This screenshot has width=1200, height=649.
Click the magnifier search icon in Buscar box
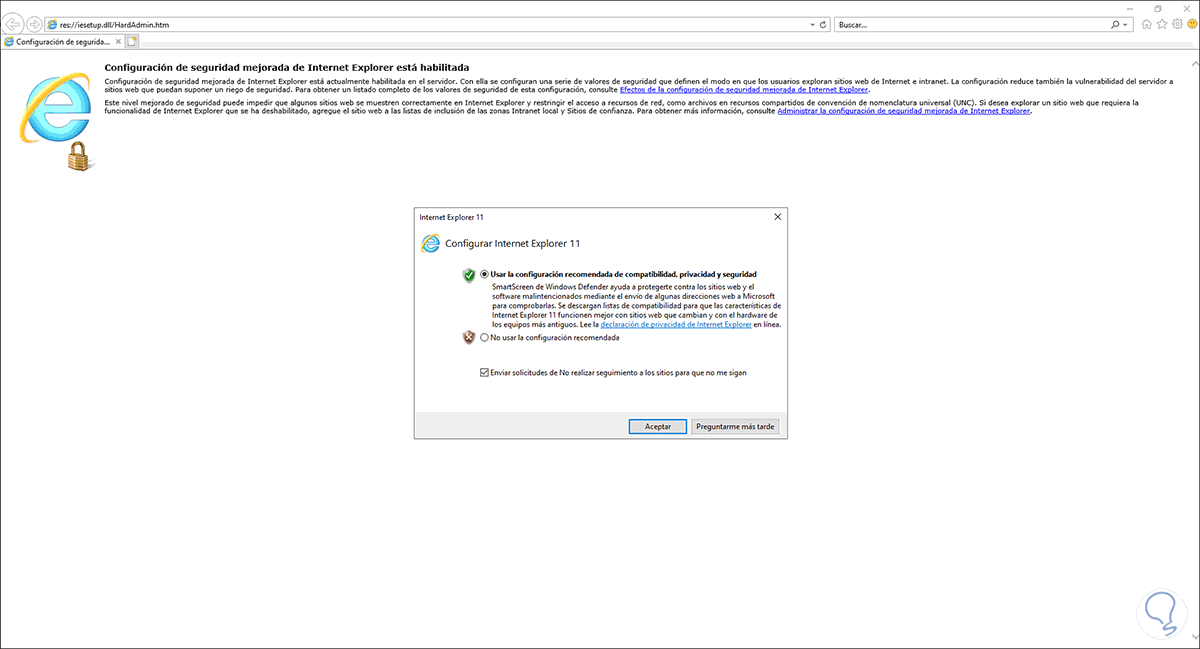click(x=1113, y=24)
